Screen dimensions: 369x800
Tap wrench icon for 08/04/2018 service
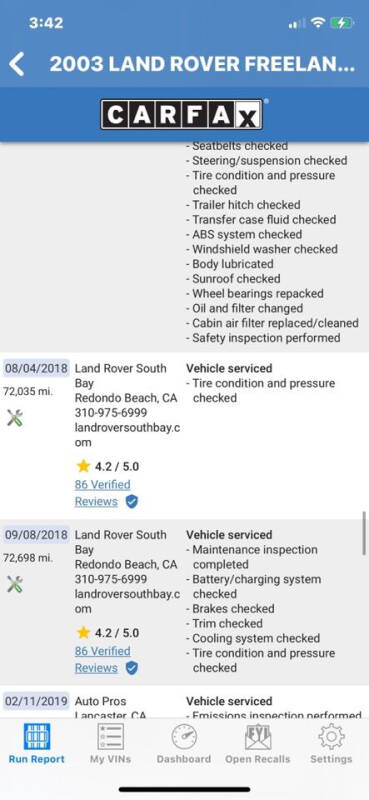[15, 418]
